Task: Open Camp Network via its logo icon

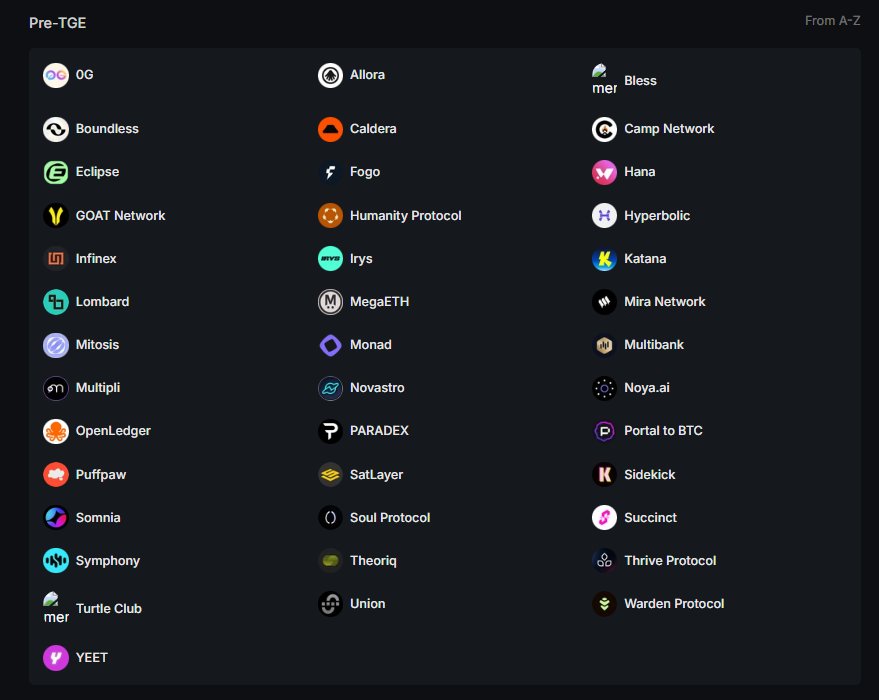Action: 604,129
